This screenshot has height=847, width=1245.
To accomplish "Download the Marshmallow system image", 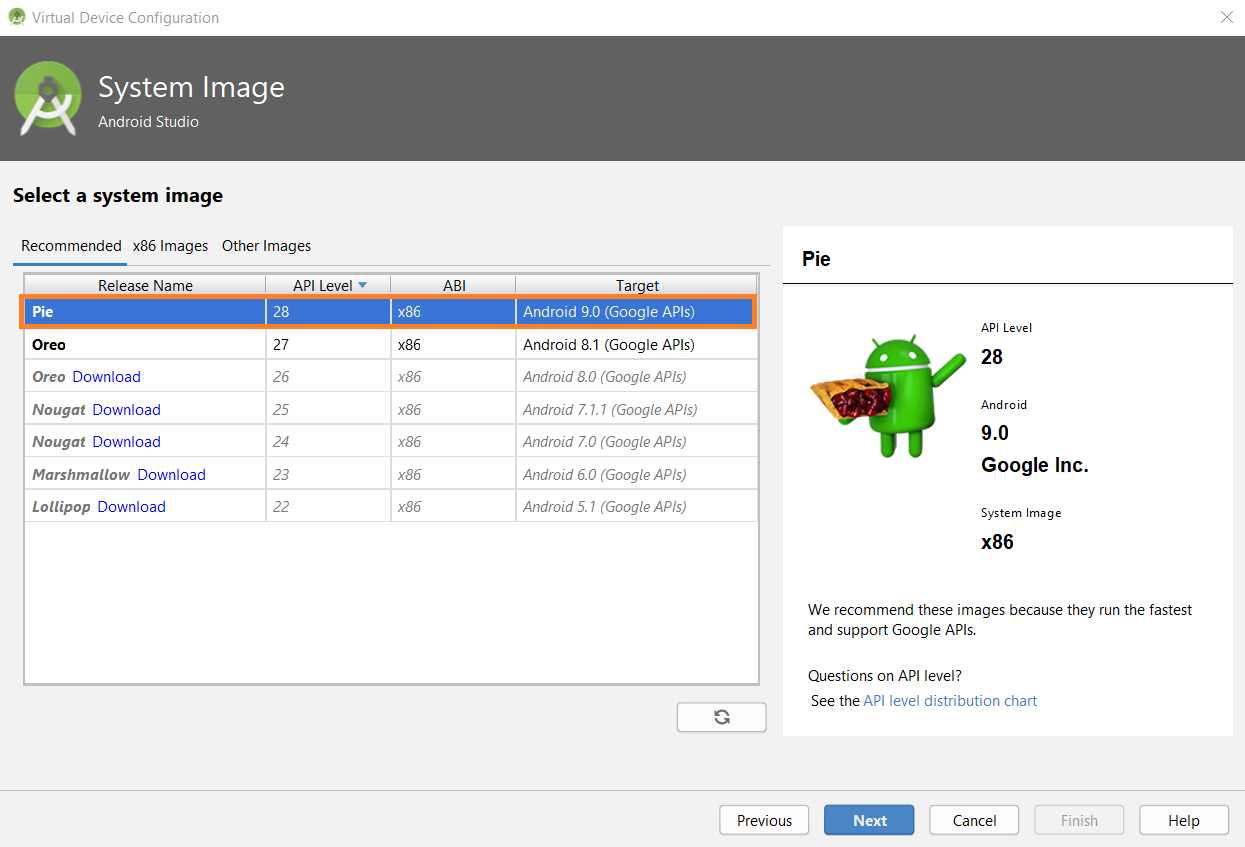I will pyautogui.click(x=171, y=475).
